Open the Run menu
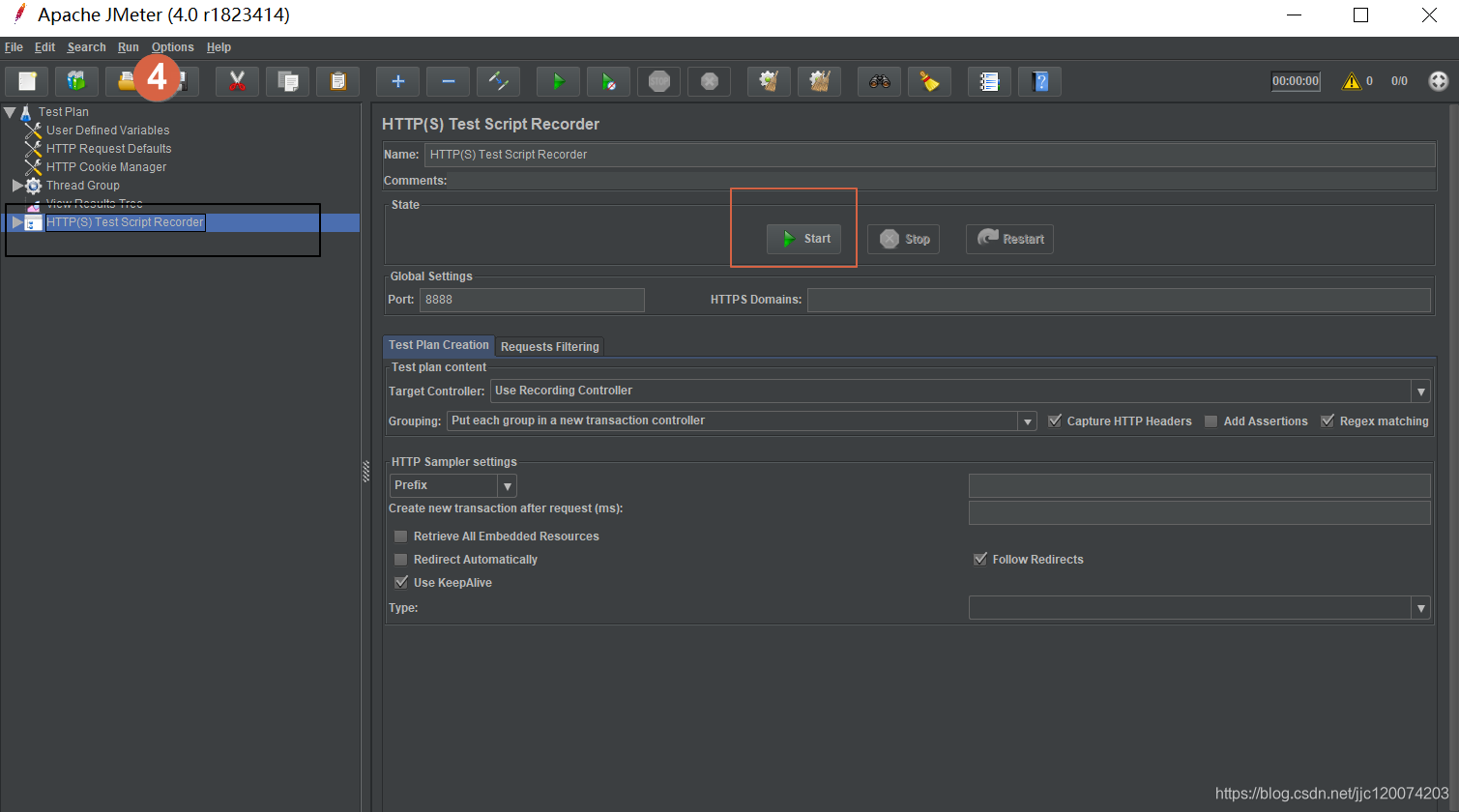This screenshot has width=1459, height=812. coord(129,47)
